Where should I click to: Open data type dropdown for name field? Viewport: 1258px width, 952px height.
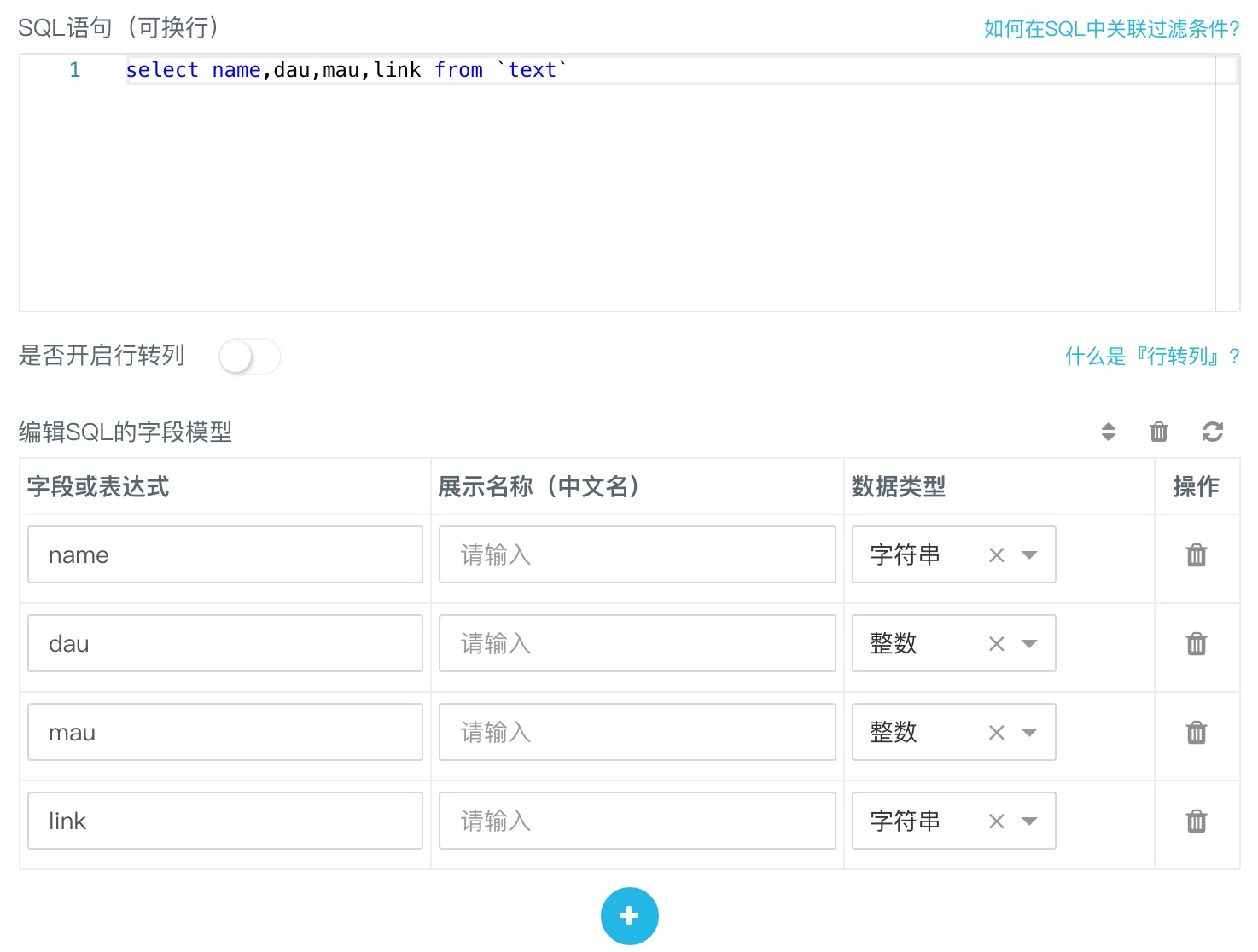click(1029, 555)
